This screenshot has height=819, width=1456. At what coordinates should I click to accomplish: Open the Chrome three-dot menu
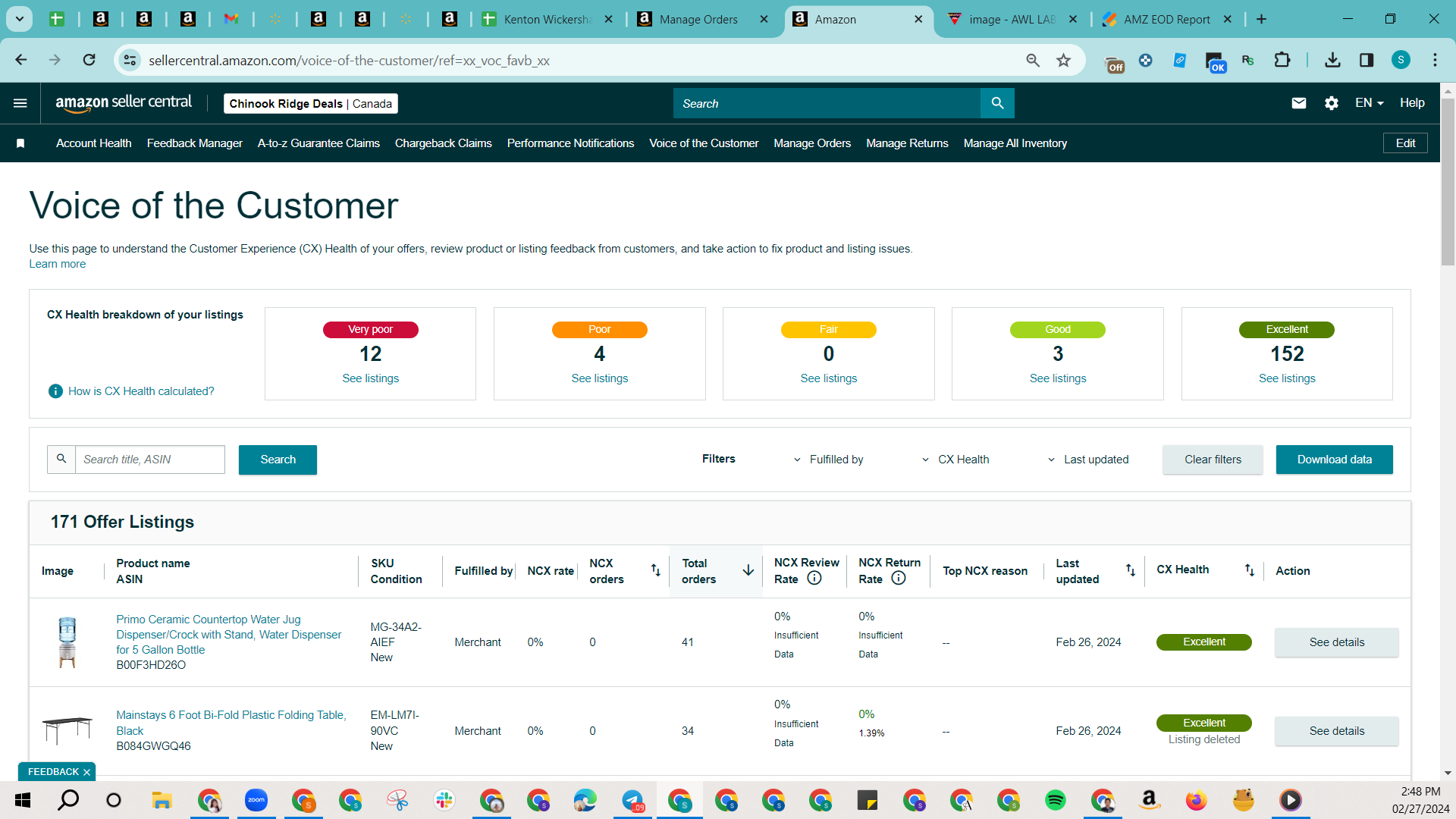click(1435, 60)
